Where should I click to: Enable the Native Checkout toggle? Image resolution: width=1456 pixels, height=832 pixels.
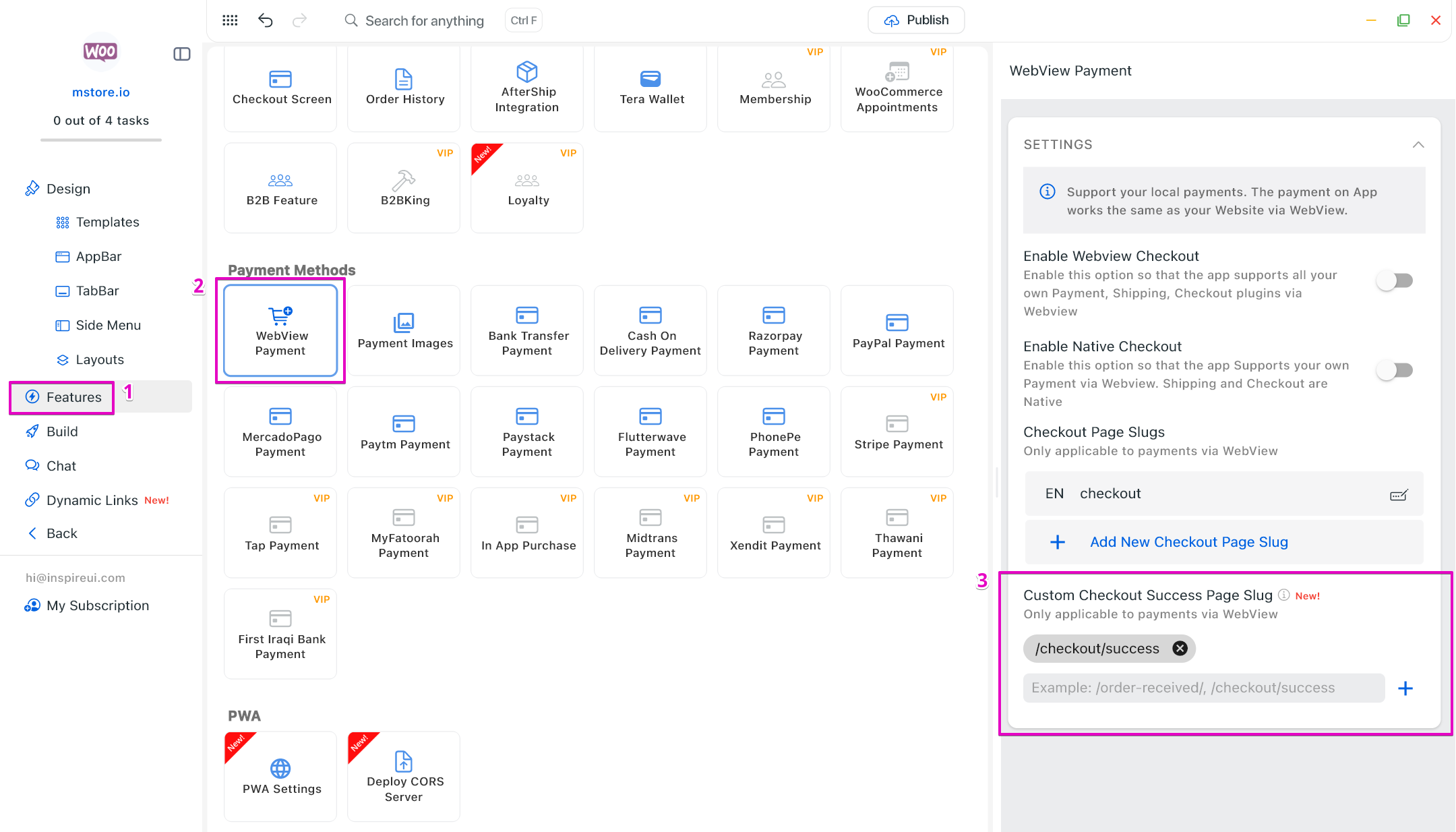[x=1395, y=370]
